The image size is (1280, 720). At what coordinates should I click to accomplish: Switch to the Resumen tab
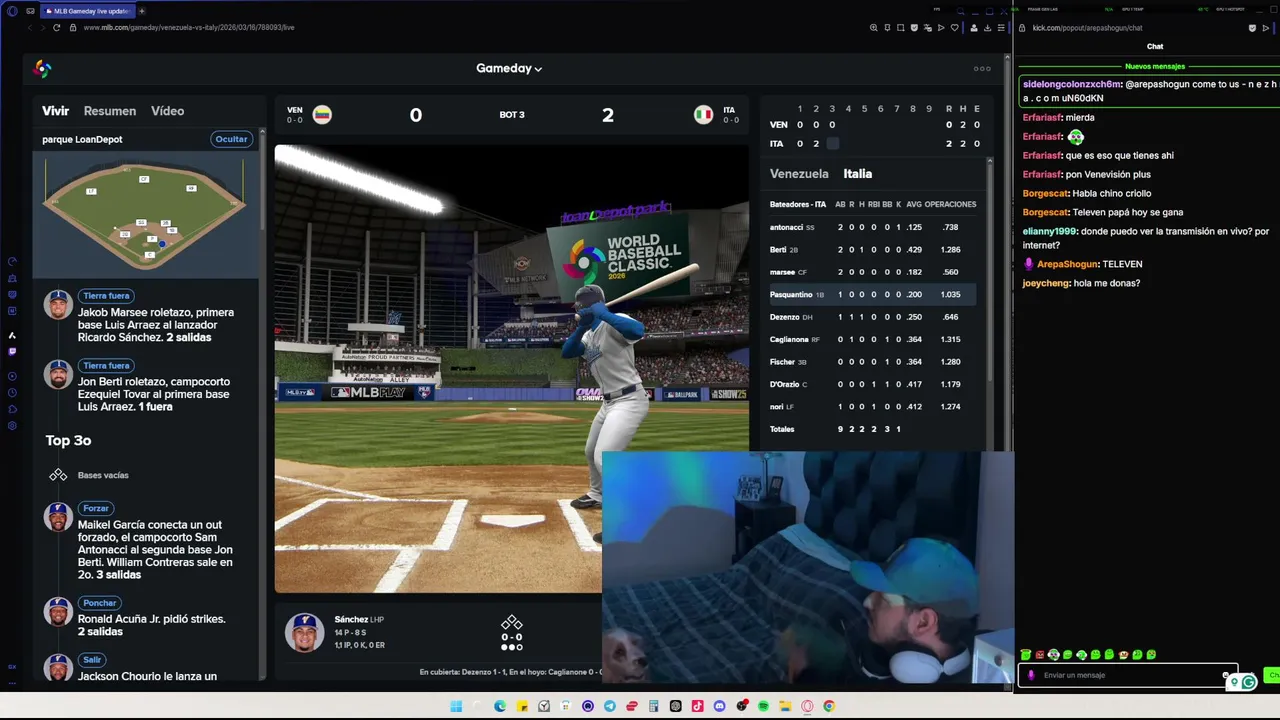110,111
